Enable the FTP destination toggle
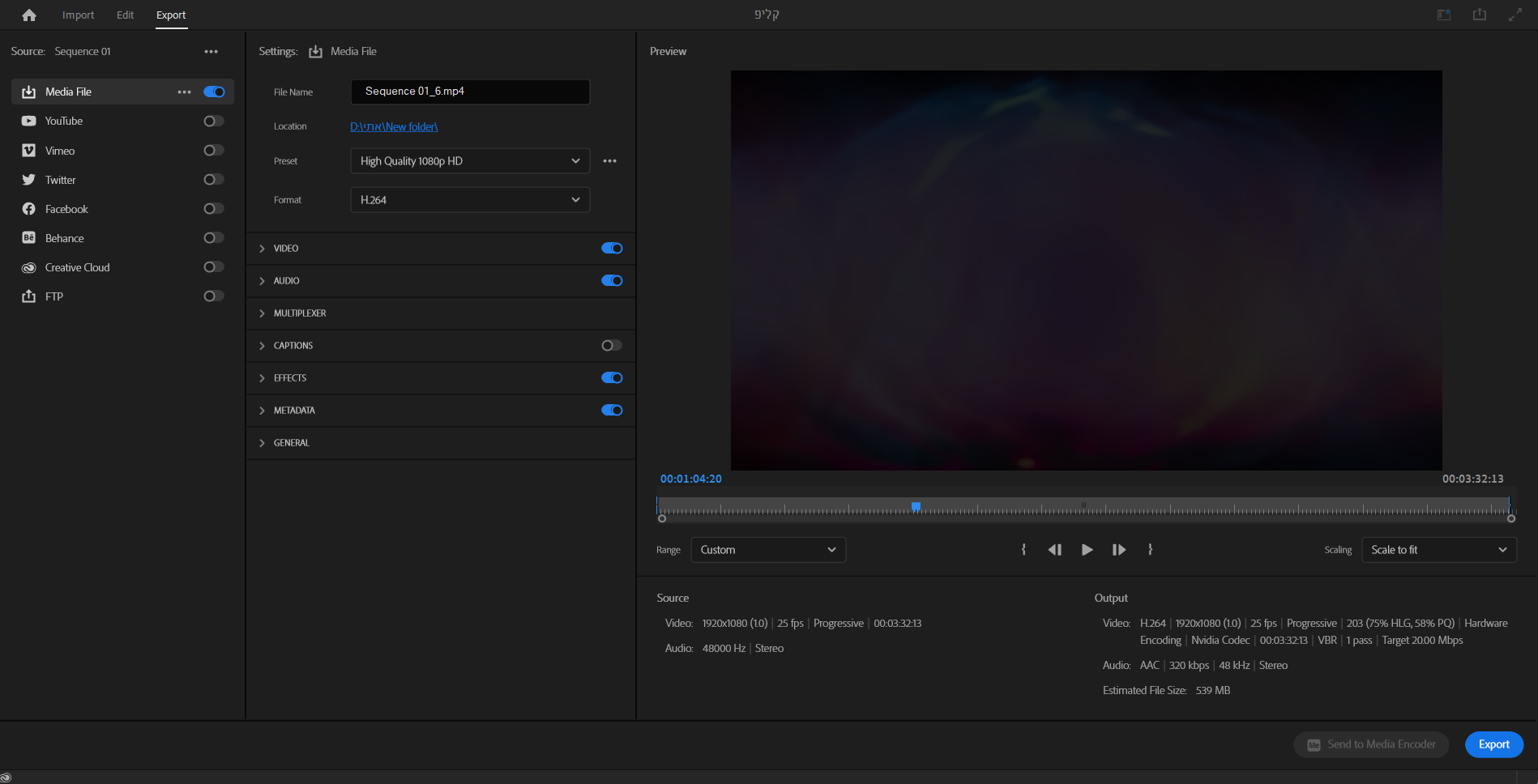This screenshot has height=784, width=1538. pyautogui.click(x=214, y=296)
